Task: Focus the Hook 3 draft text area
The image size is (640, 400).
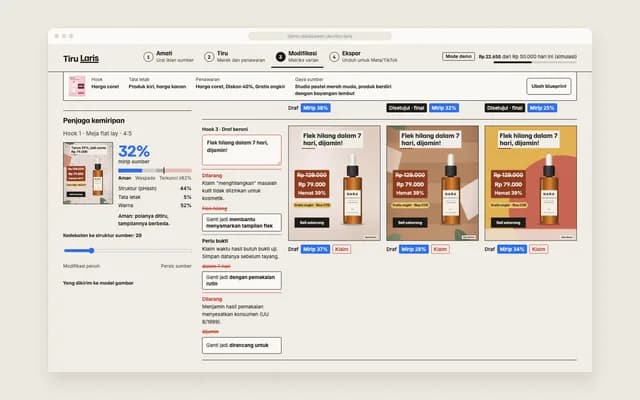Action: [x=242, y=150]
